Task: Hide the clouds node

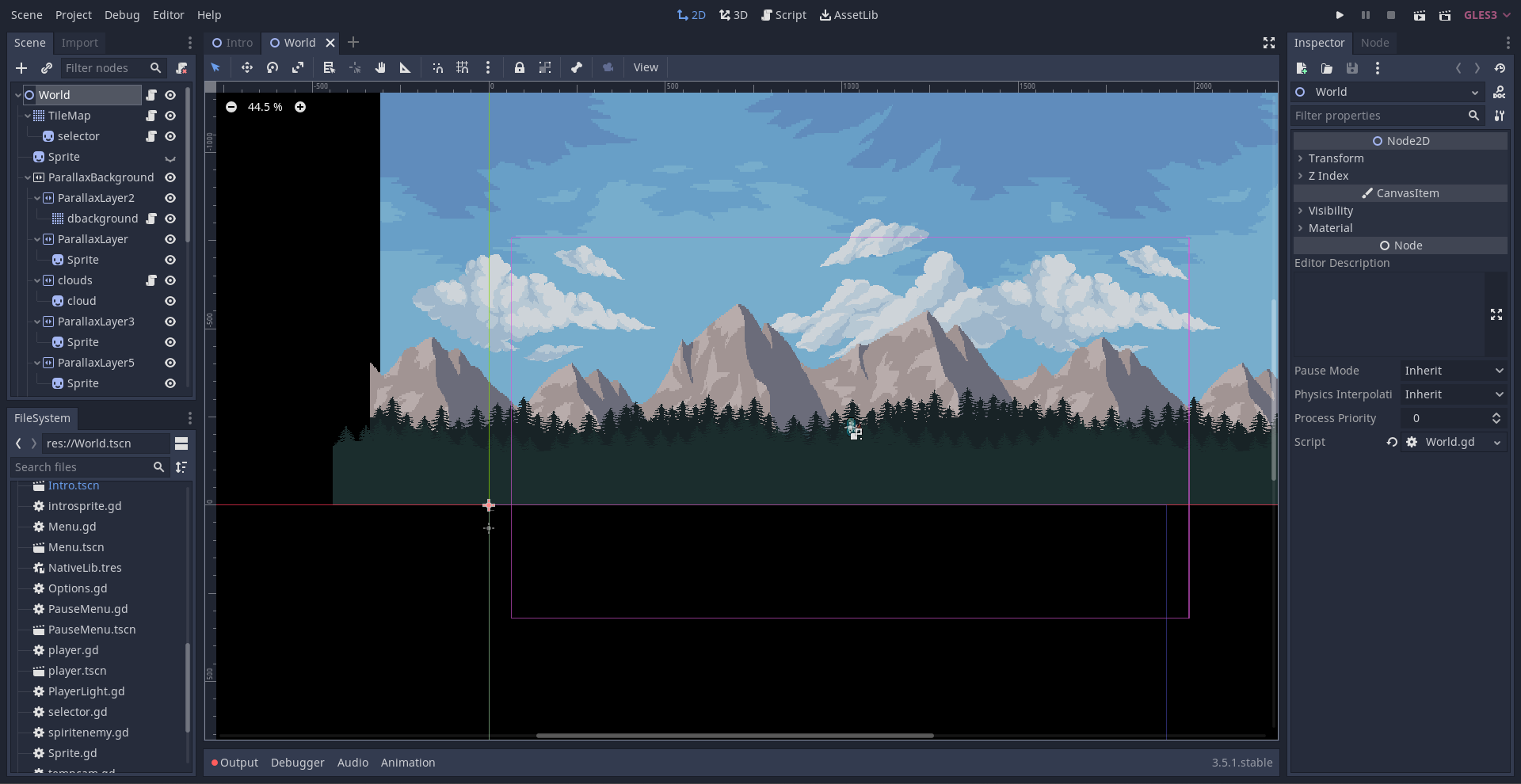Action: (x=170, y=280)
